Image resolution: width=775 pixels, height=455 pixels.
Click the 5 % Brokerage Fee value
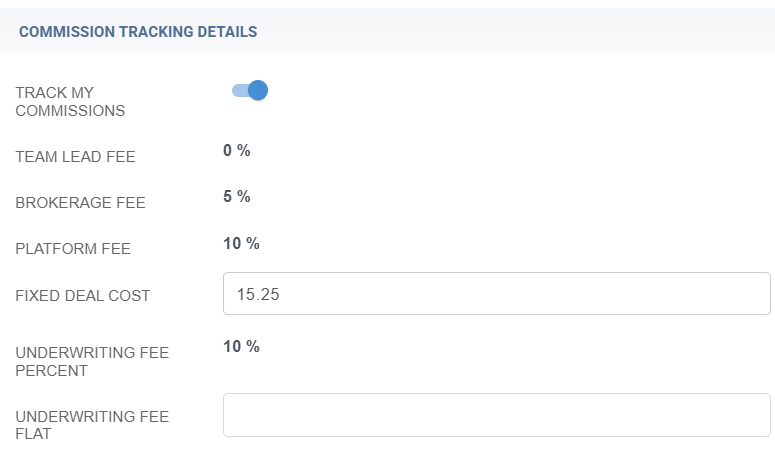236,197
